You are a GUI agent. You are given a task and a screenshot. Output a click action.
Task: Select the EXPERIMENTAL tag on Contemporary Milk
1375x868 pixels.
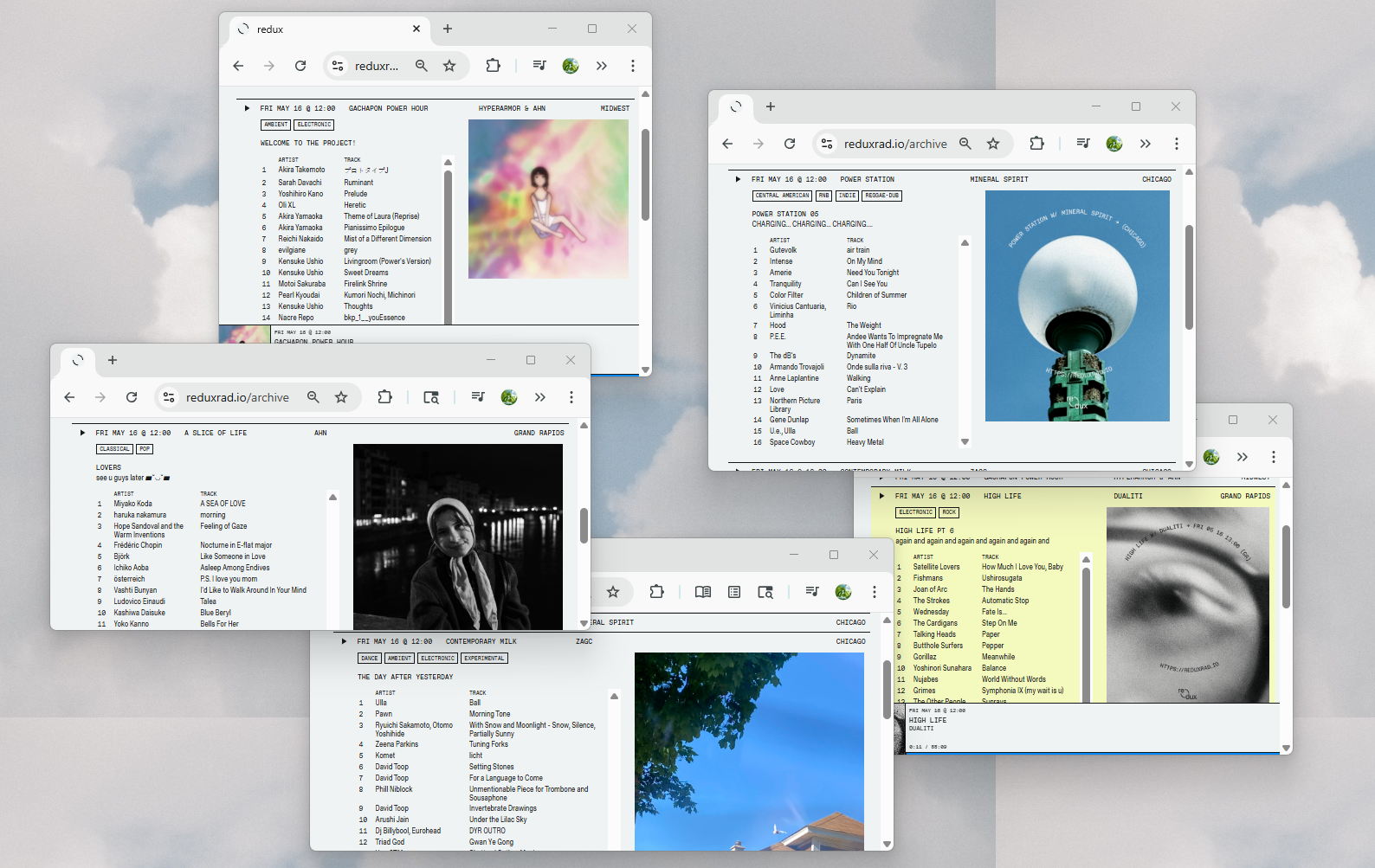point(484,659)
